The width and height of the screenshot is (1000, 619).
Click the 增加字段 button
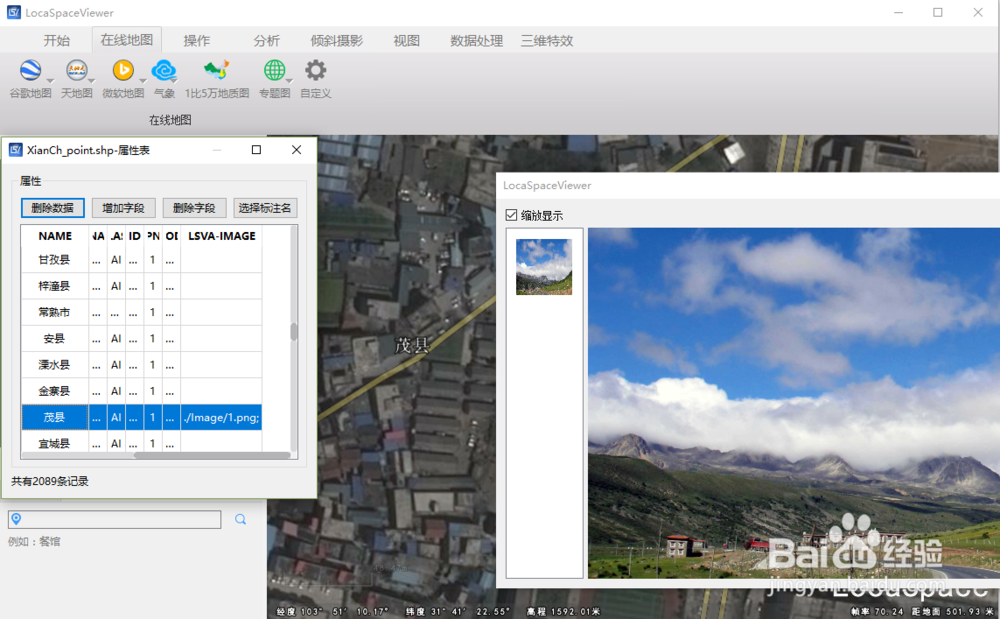124,208
